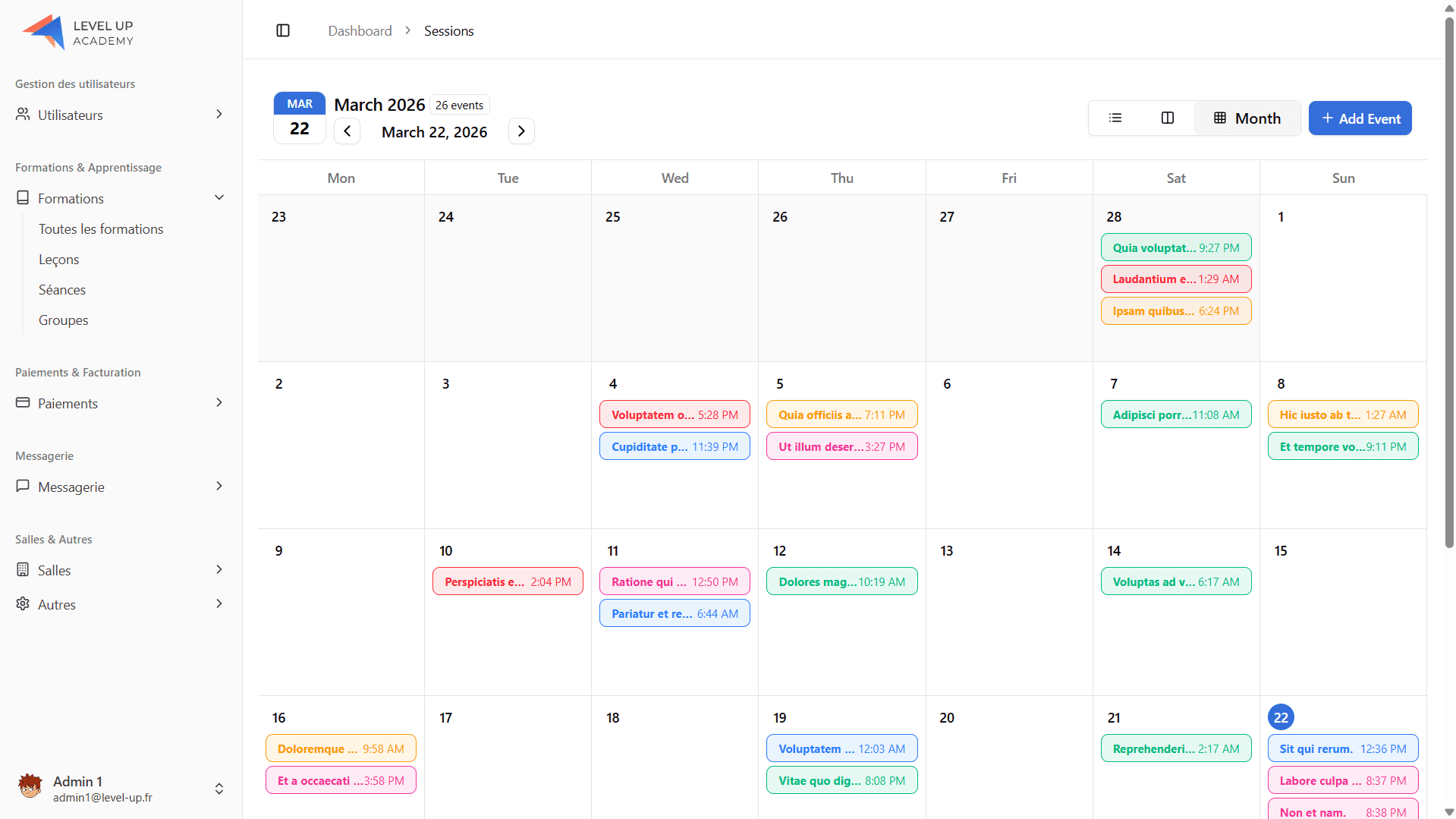Click the Level Up Academy logo
The image size is (1456, 819).
tap(78, 32)
